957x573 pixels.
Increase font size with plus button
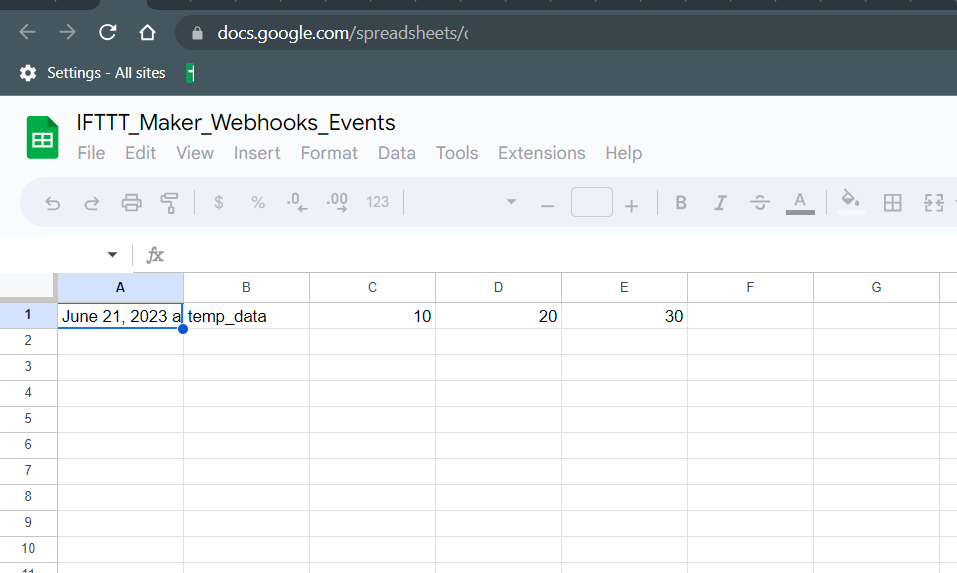(x=631, y=205)
